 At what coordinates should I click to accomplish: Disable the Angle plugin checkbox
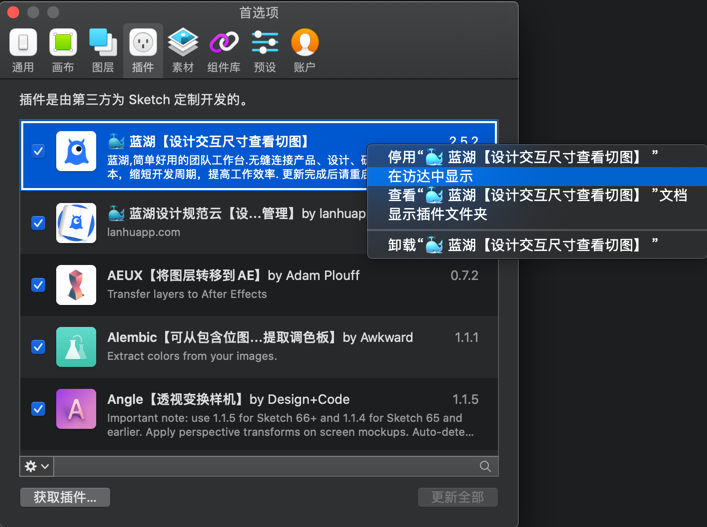pos(38,409)
